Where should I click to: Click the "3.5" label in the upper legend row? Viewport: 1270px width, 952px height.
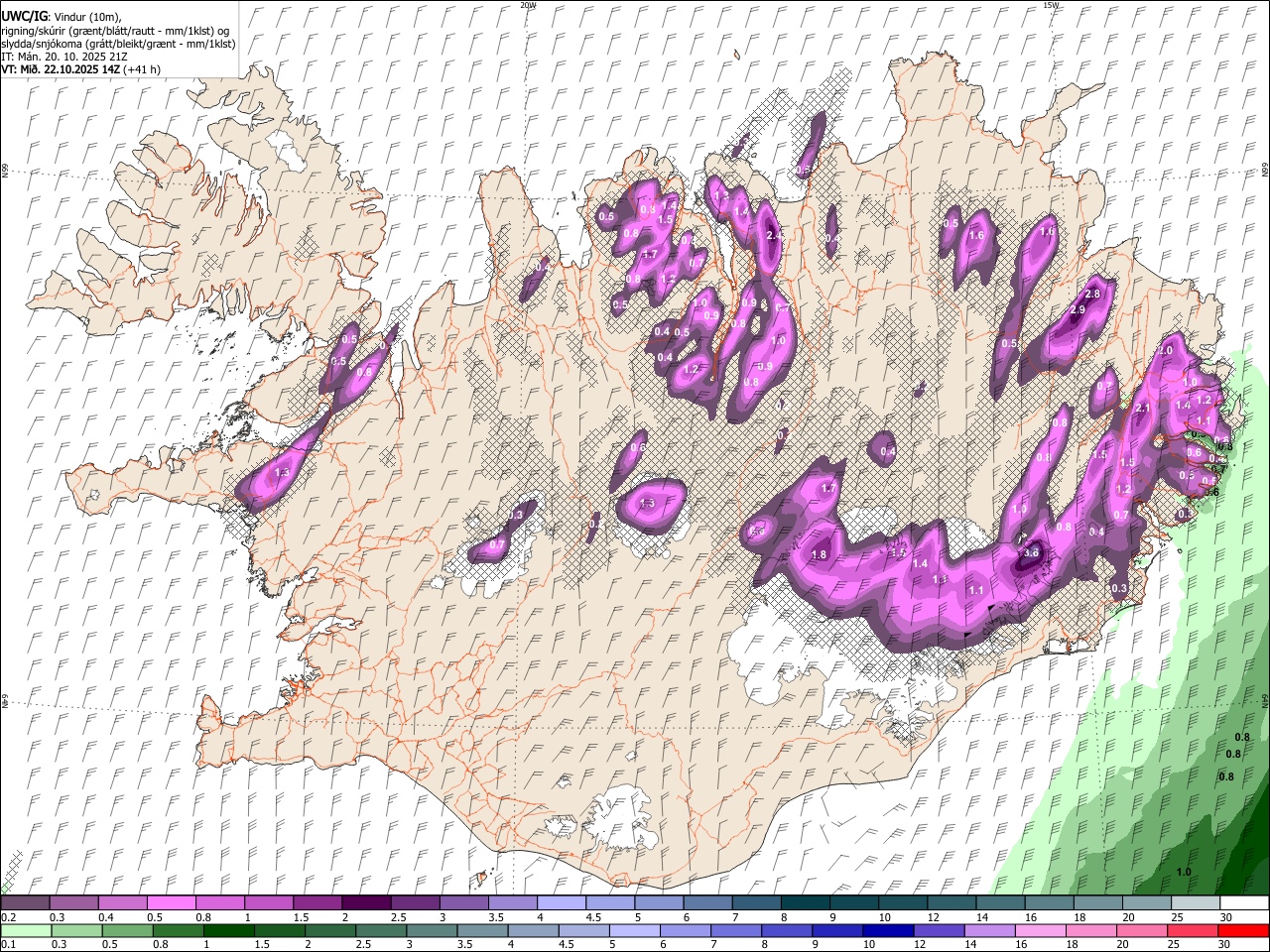(x=496, y=917)
